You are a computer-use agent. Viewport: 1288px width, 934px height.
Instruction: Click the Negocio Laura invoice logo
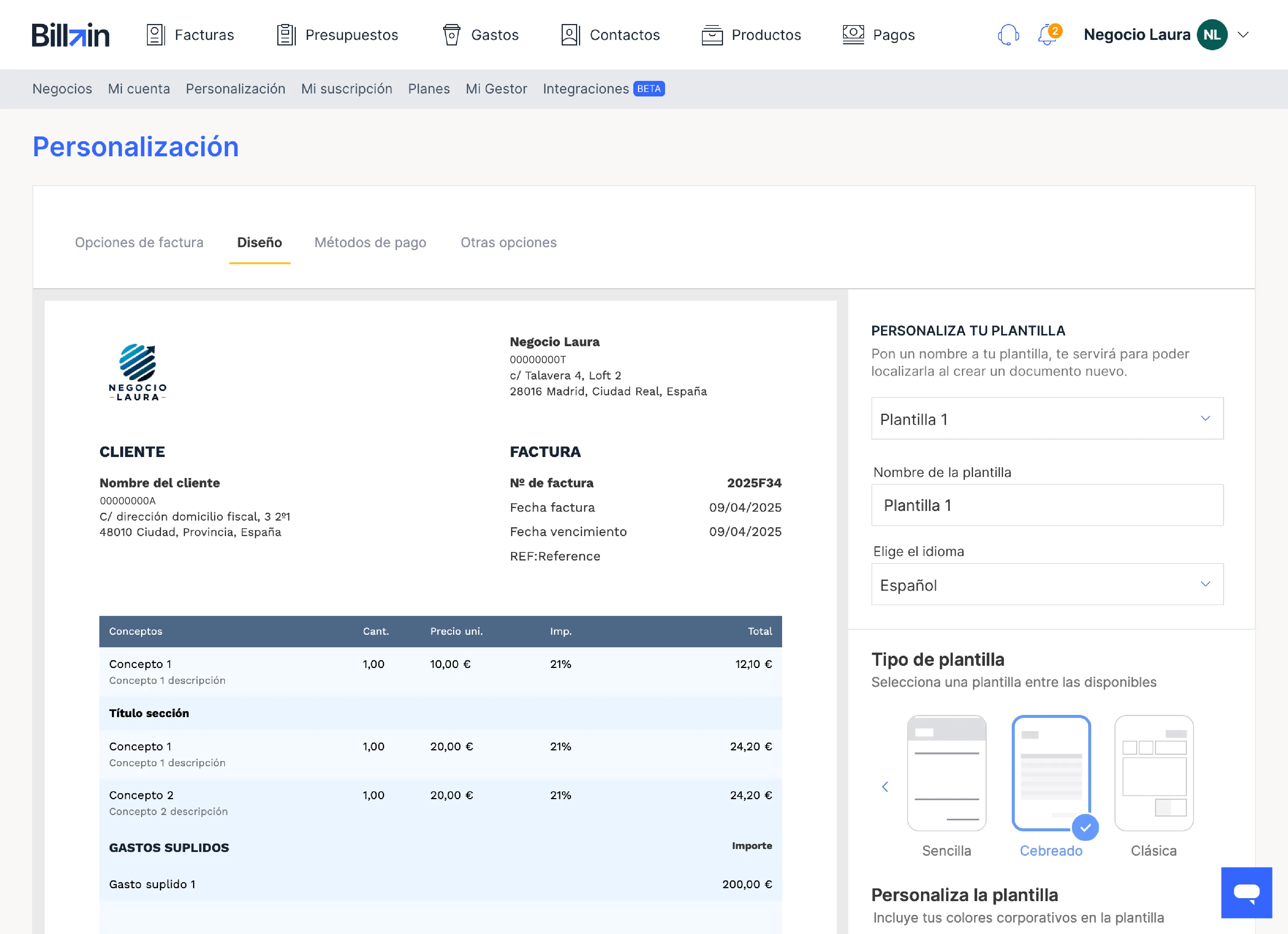tap(137, 372)
